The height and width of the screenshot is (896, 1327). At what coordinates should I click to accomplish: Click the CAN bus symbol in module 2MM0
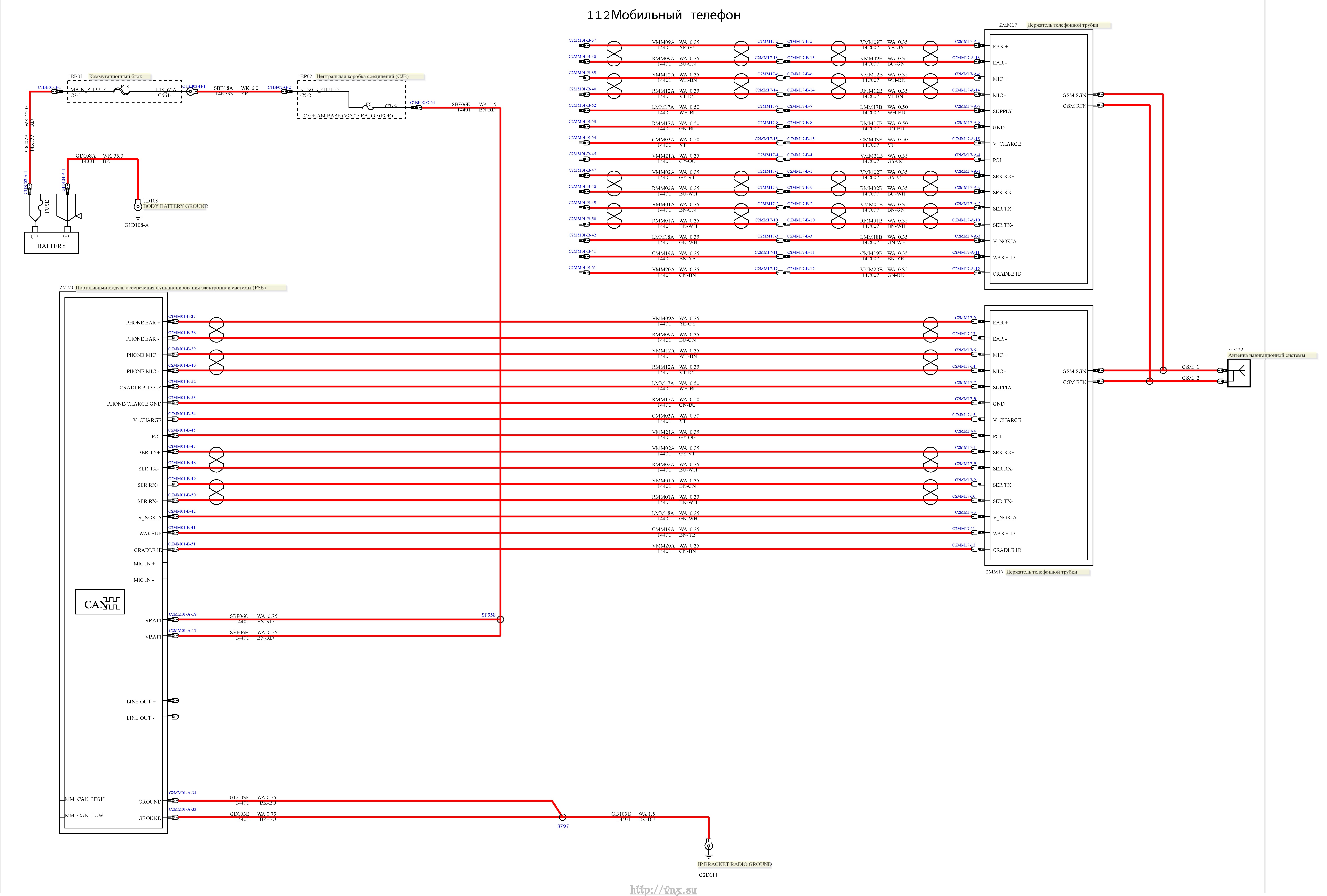[100, 602]
